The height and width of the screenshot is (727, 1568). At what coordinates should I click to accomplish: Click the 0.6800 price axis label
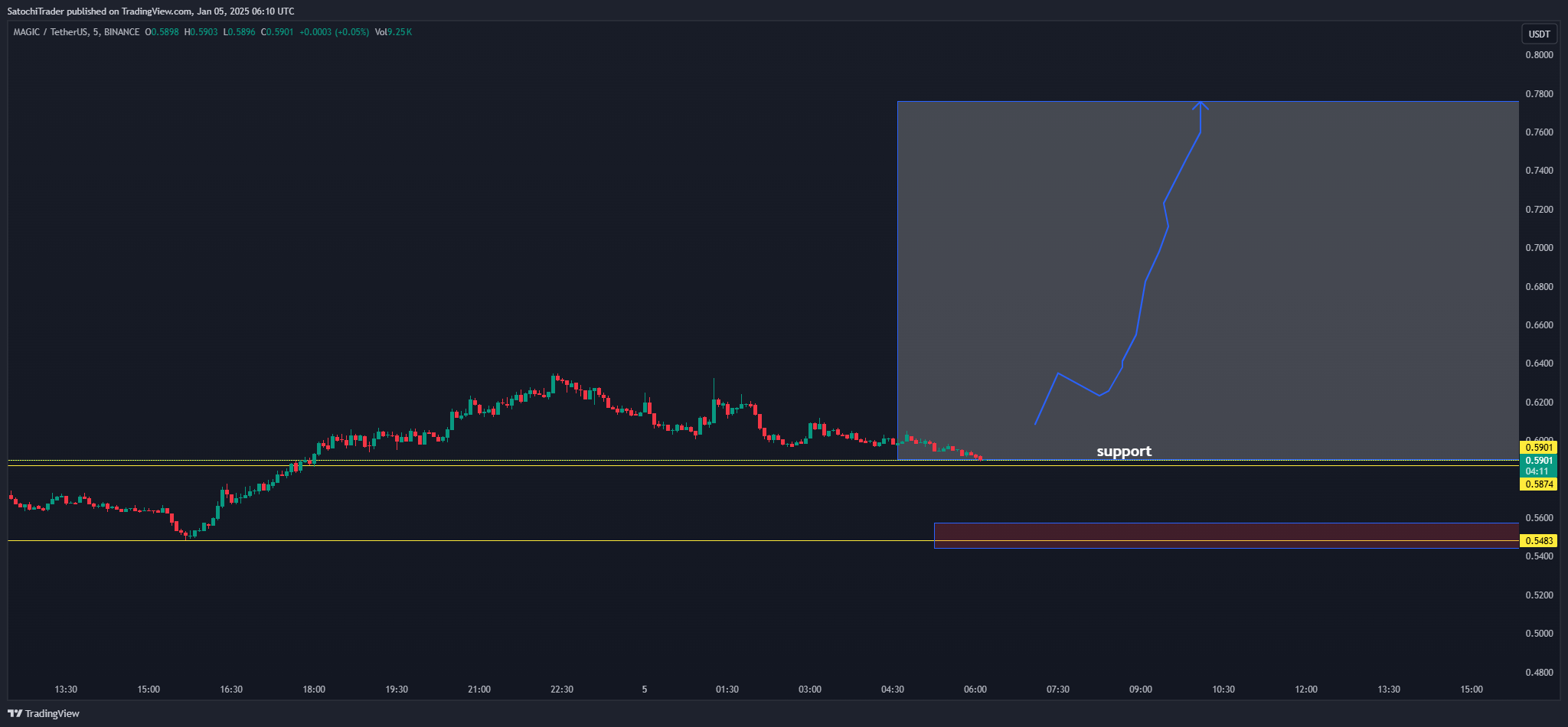(x=1539, y=287)
